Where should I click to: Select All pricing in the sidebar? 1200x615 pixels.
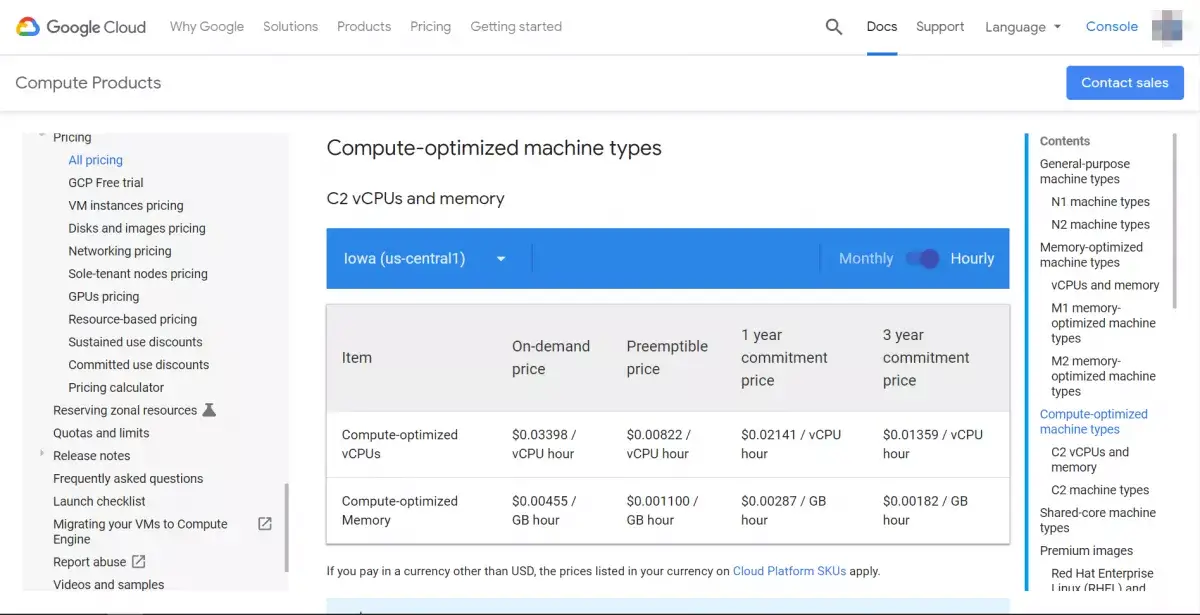[96, 160]
